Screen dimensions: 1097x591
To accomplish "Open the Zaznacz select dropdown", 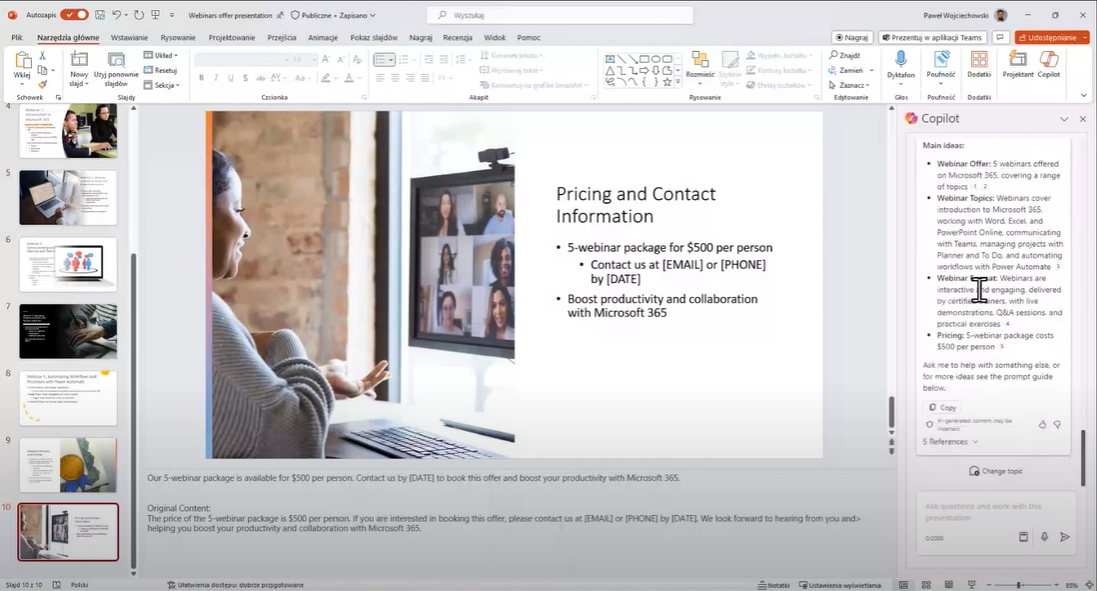I will pyautogui.click(x=849, y=85).
